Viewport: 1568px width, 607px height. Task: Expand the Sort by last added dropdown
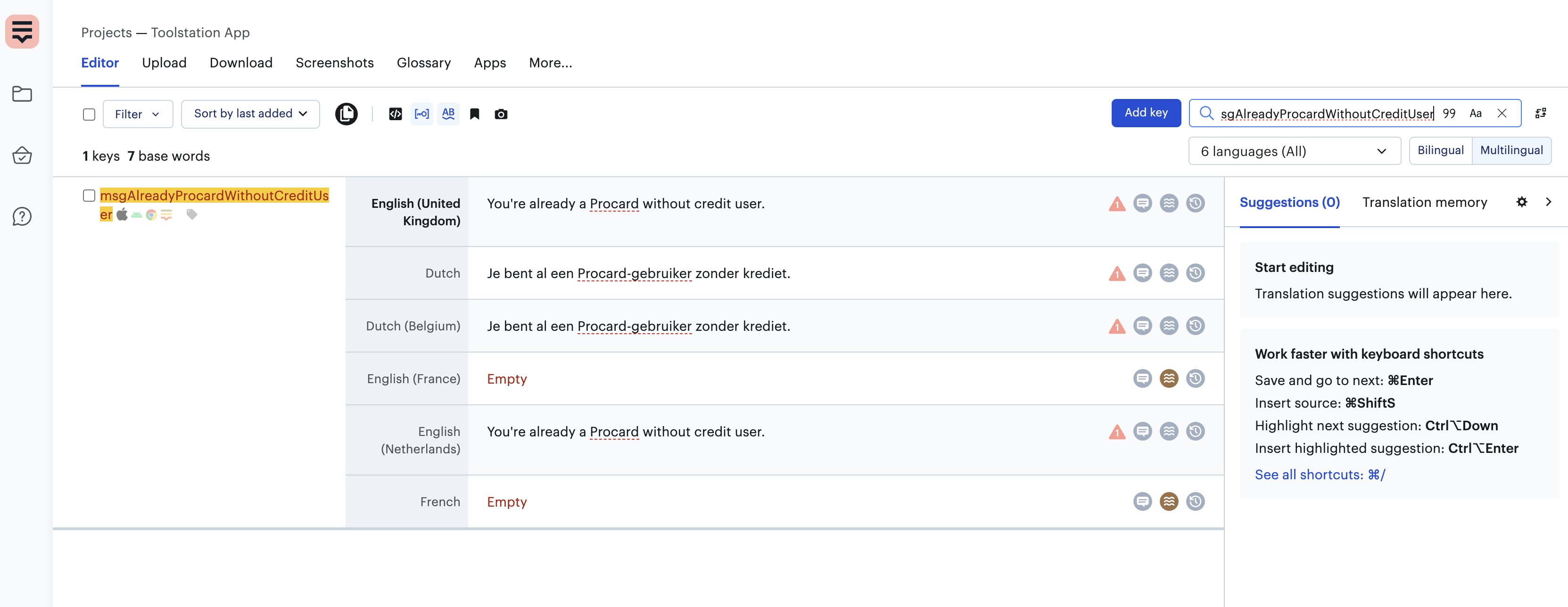[x=250, y=114]
